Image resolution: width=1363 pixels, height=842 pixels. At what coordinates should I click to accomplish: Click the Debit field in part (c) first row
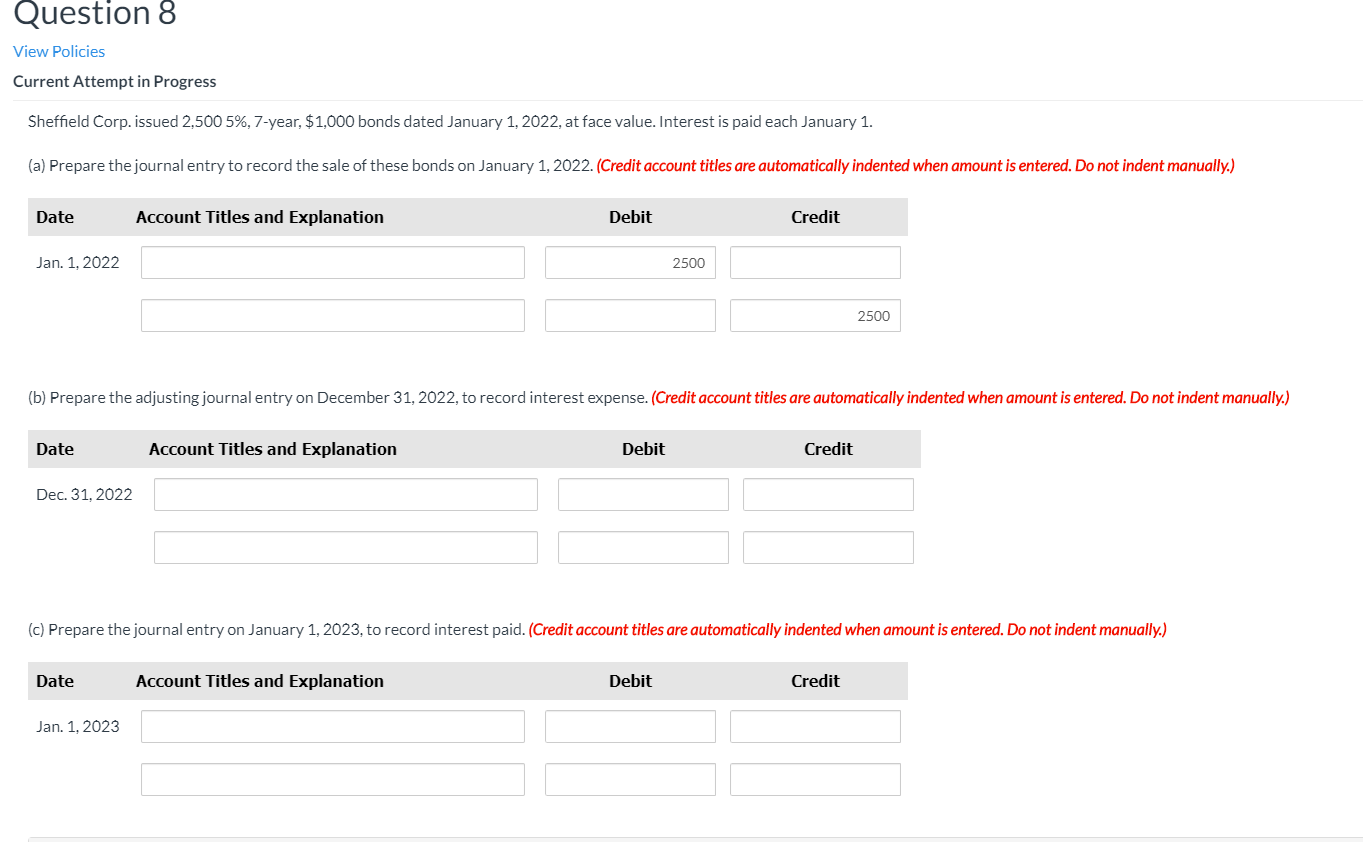coord(630,726)
